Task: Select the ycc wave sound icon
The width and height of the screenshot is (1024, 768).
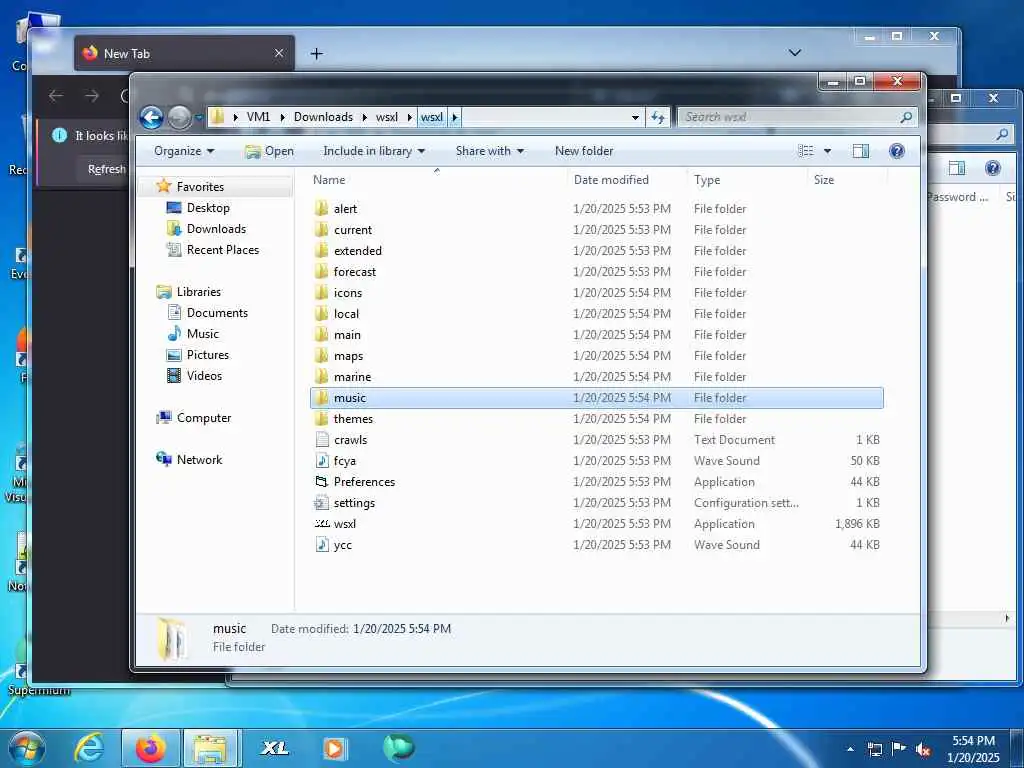Action: pyautogui.click(x=321, y=545)
